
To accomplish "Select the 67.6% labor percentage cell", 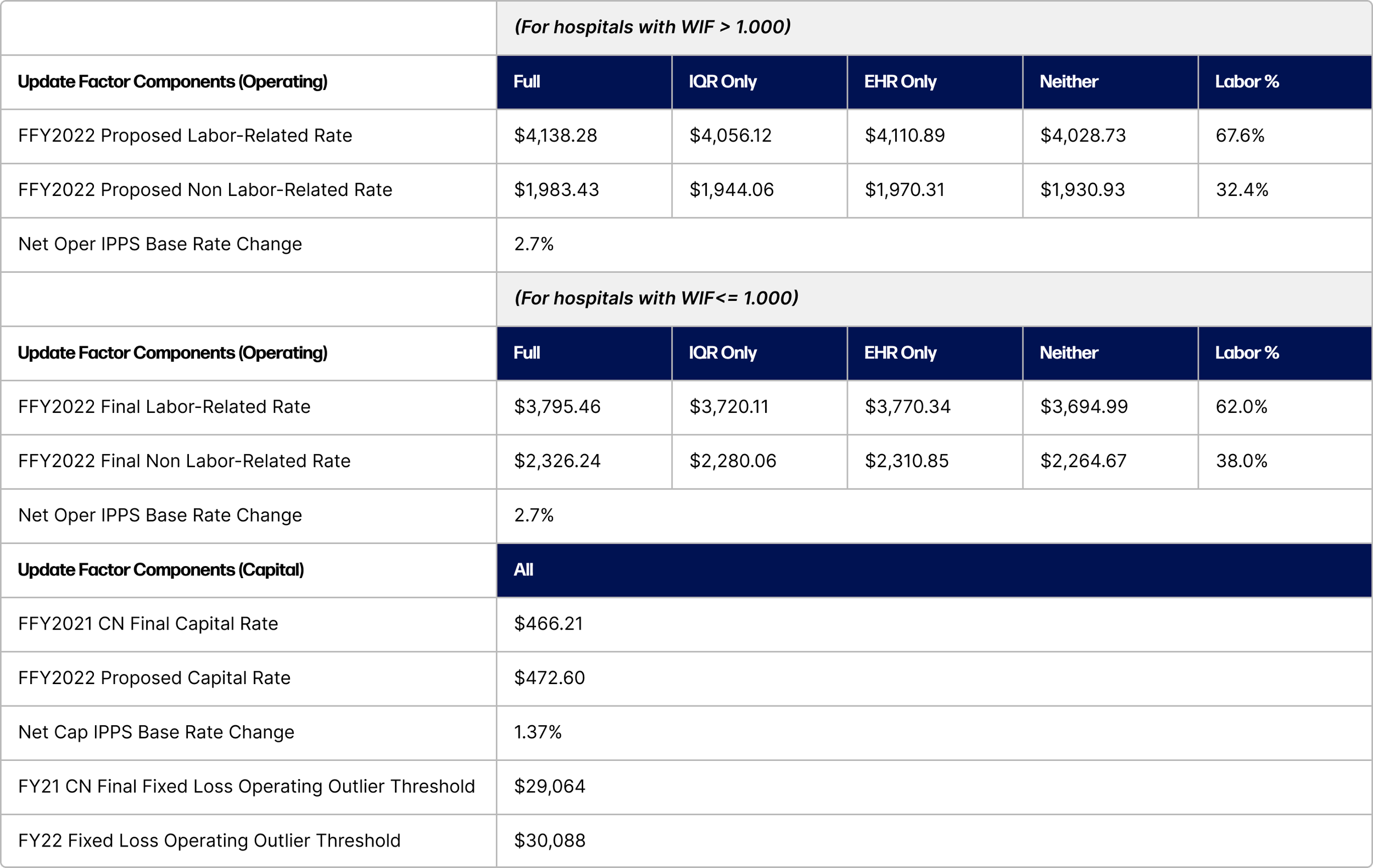I will coord(1241,136).
